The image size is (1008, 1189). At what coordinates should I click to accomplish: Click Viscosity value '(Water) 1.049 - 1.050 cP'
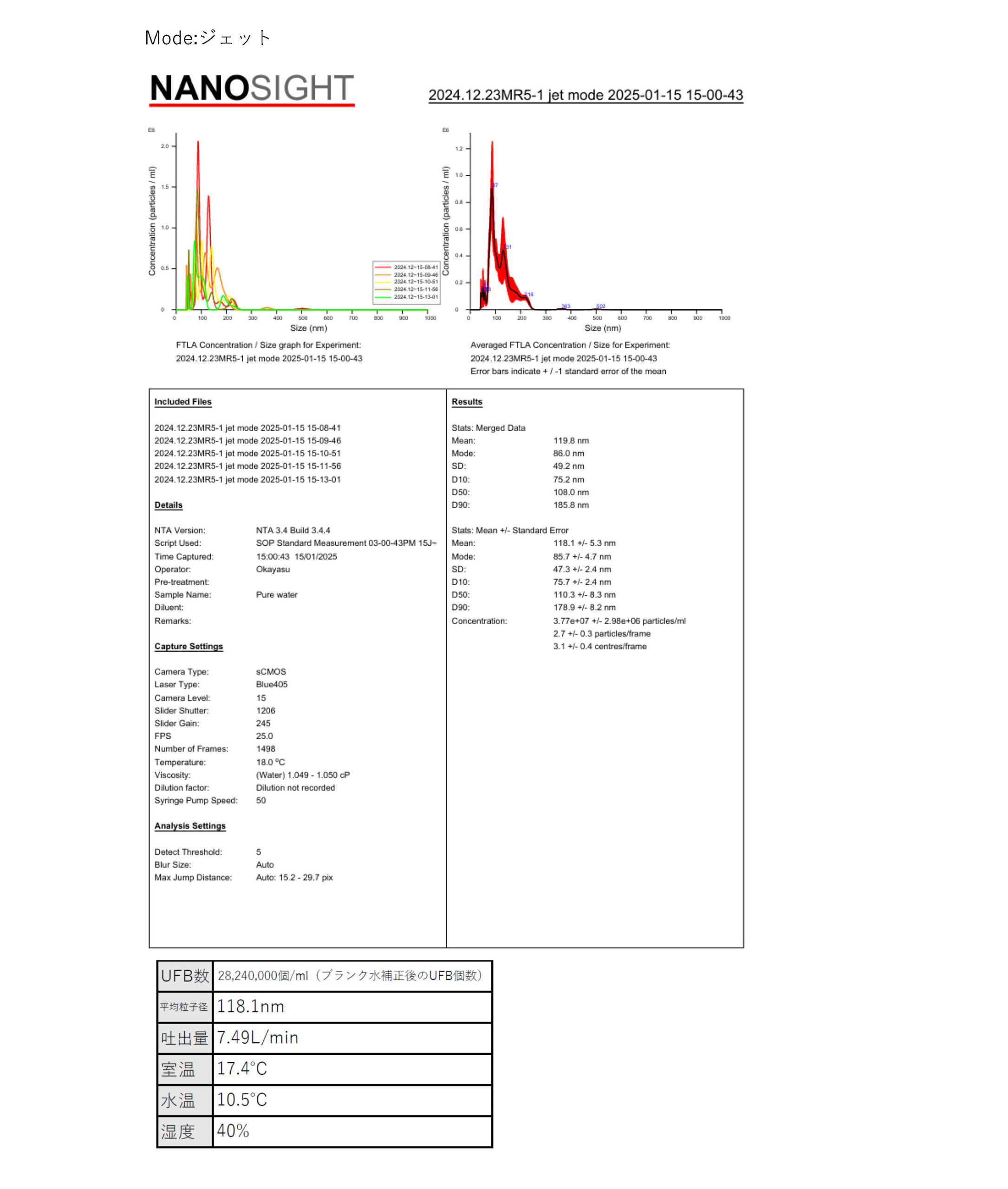303,775
